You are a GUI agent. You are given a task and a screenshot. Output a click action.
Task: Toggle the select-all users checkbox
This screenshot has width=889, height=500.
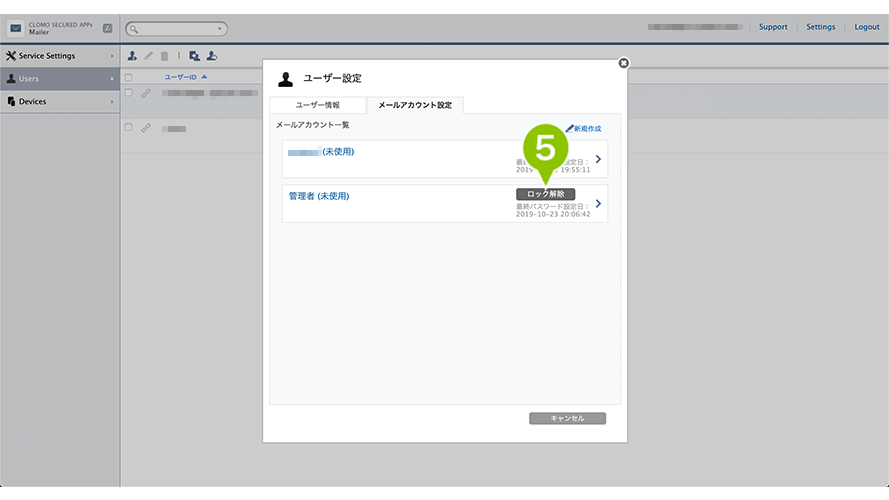pyautogui.click(x=129, y=77)
